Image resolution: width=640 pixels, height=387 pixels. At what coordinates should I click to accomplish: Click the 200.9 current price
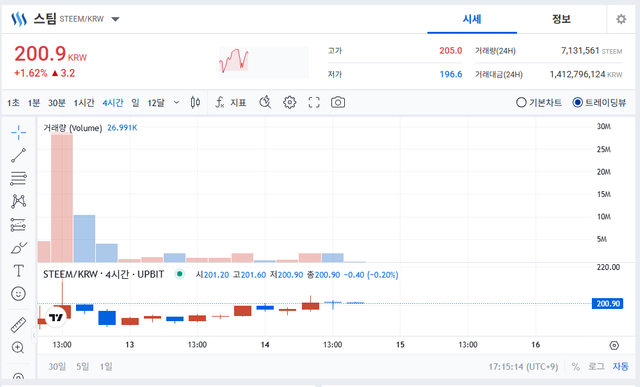point(40,53)
